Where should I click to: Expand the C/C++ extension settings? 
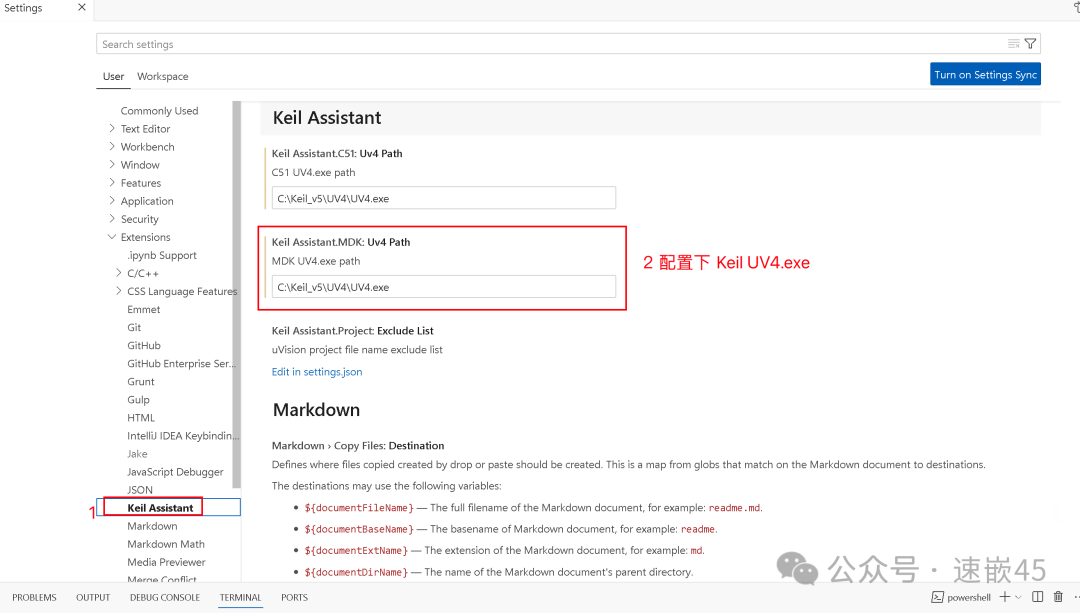point(118,273)
